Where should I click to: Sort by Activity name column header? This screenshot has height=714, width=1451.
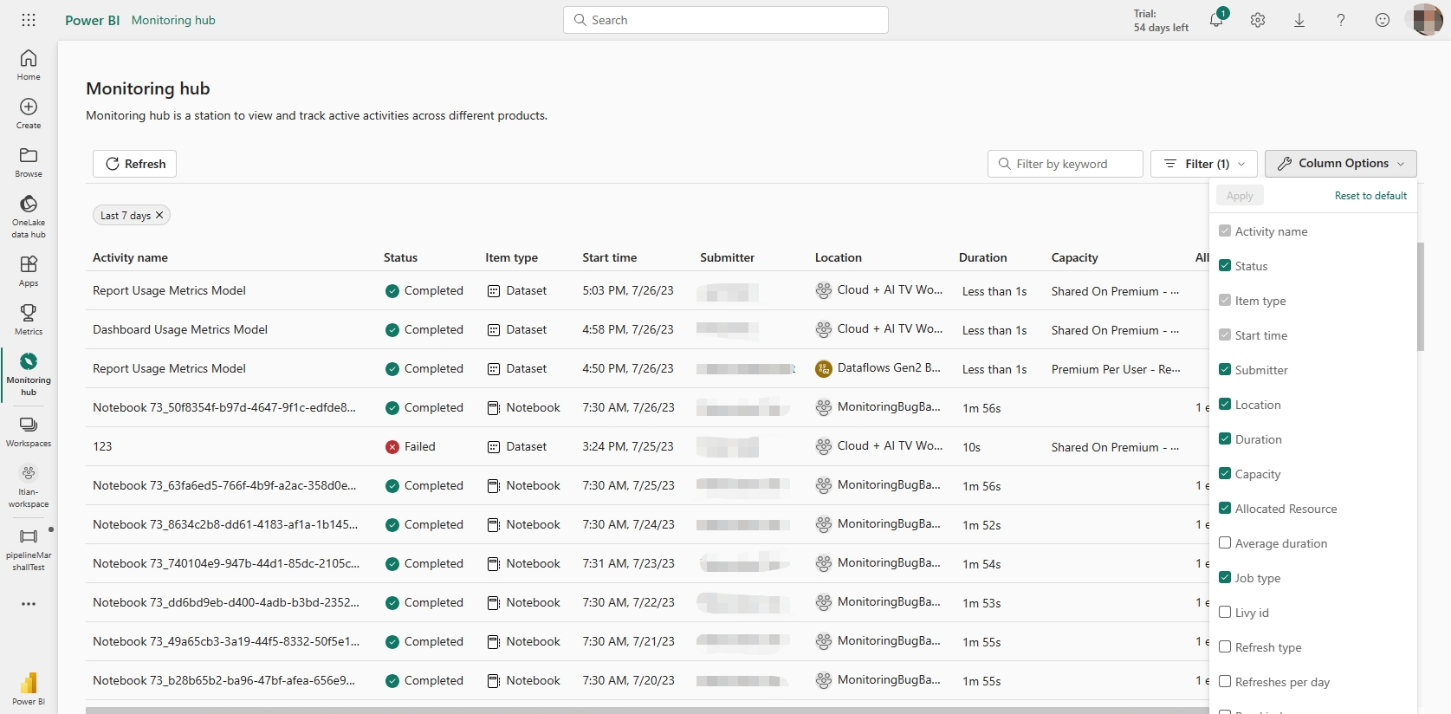click(x=130, y=258)
